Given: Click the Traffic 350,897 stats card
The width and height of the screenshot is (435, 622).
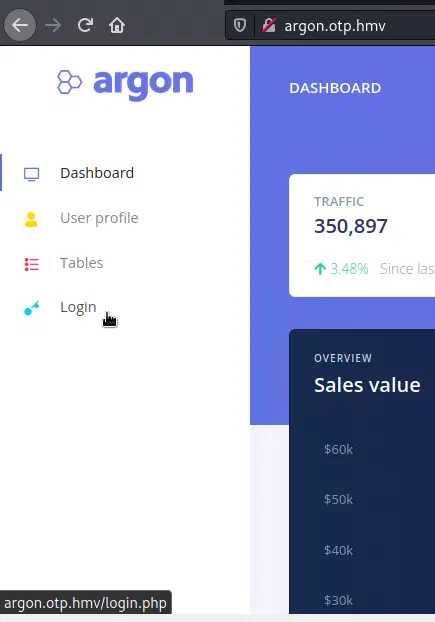Looking at the screenshot, I should click(362, 235).
